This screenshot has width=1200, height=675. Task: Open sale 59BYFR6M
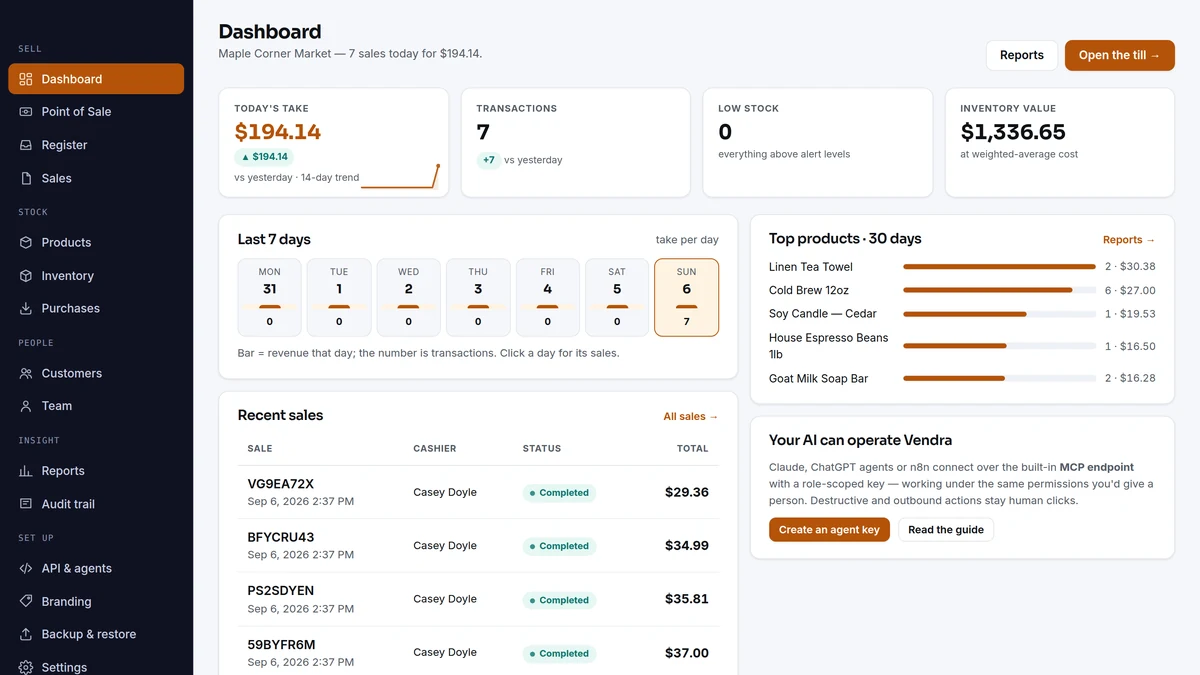tap(281, 645)
